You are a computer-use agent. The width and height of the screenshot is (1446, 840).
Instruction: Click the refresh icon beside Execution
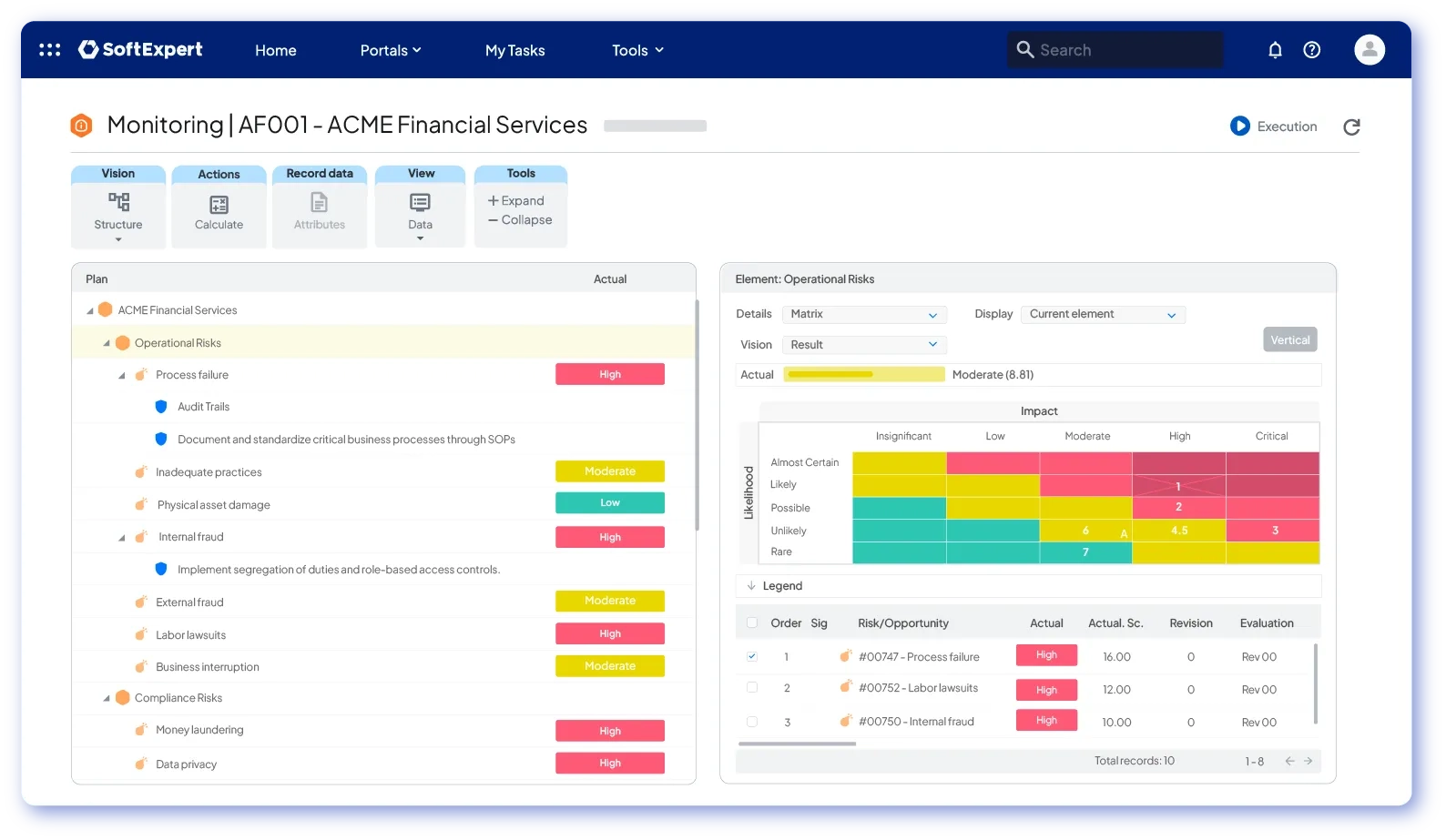click(x=1352, y=127)
